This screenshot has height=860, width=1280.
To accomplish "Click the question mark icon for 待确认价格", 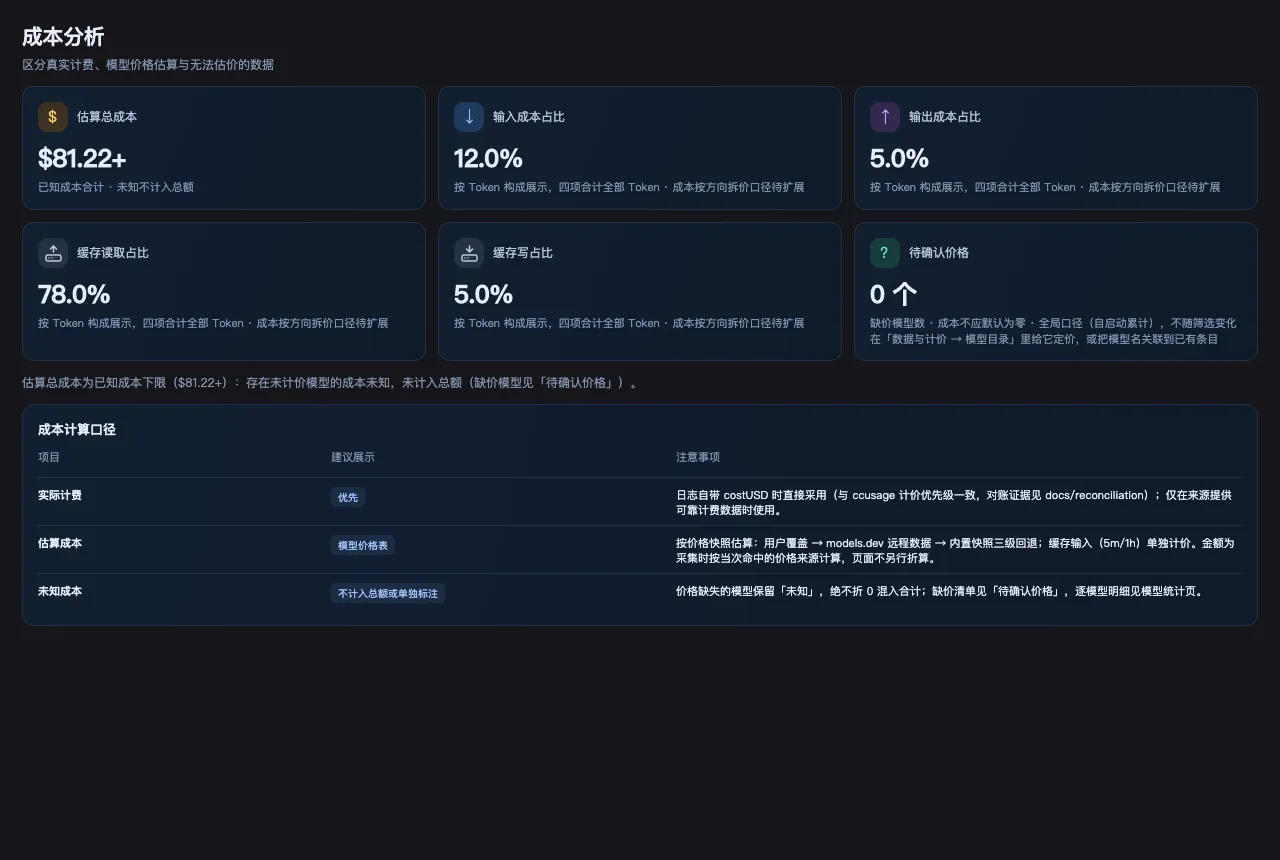I will click(x=885, y=253).
